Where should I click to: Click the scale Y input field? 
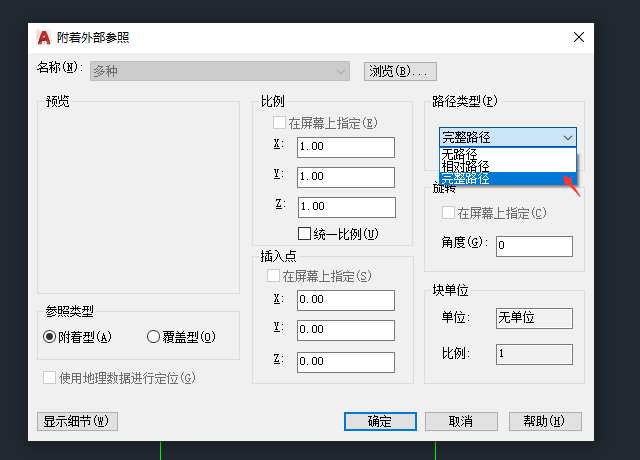[x=345, y=176]
